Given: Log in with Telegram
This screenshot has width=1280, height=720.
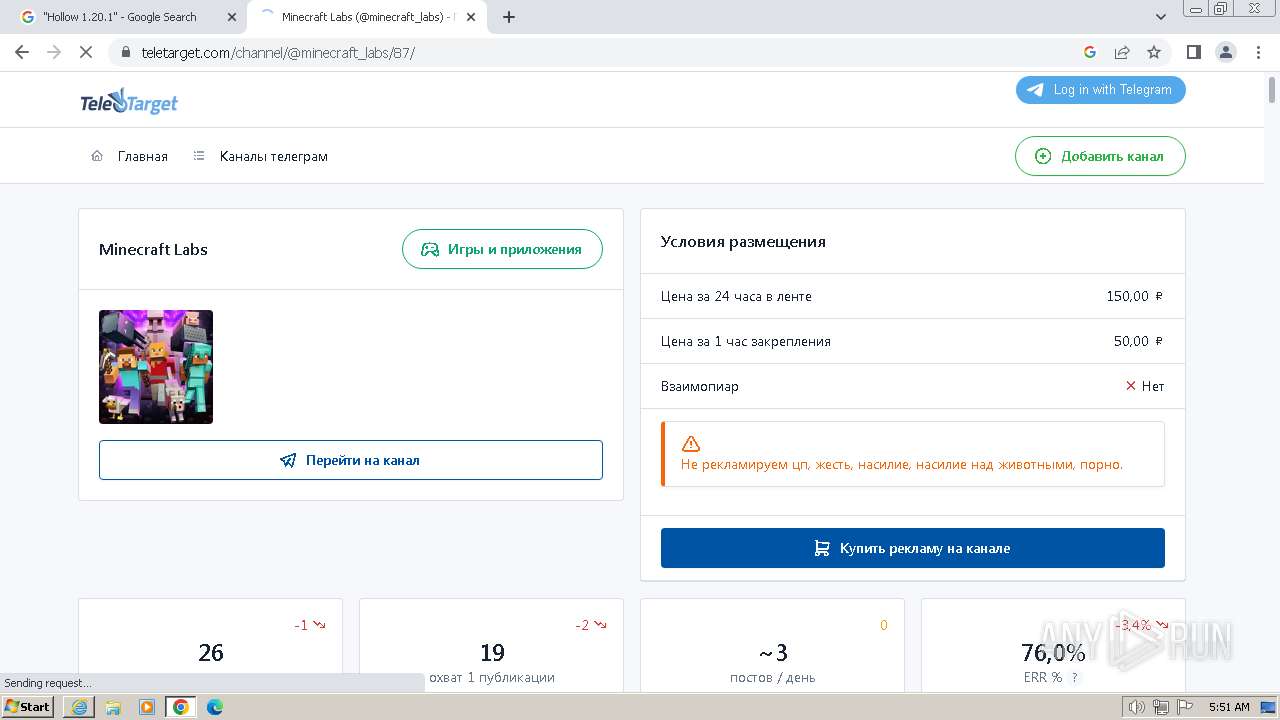Looking at the screenshot, I should (1101, 89).
